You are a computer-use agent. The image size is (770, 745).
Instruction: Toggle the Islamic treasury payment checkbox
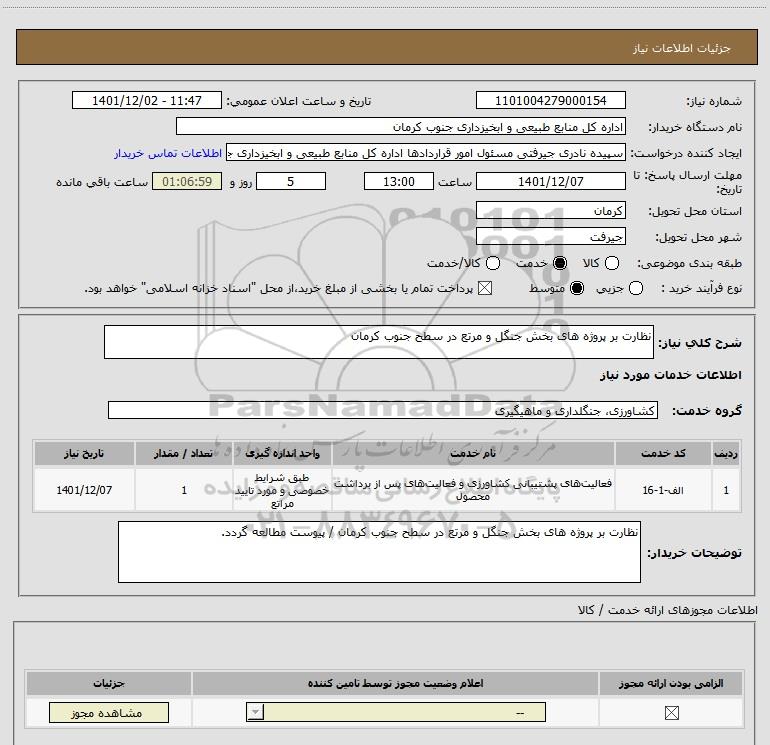click(485, 288)
